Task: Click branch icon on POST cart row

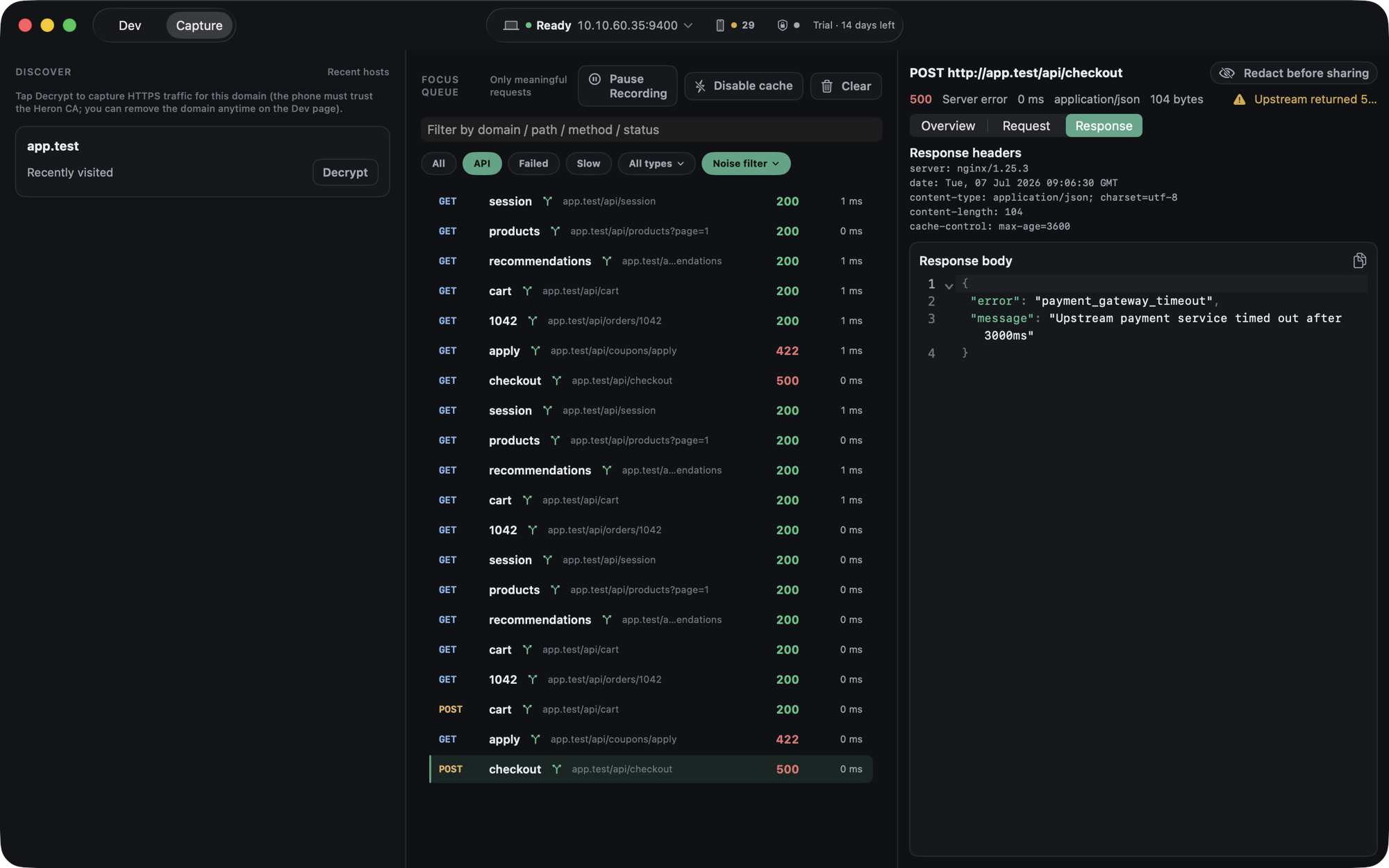Action: click(527, 709)
